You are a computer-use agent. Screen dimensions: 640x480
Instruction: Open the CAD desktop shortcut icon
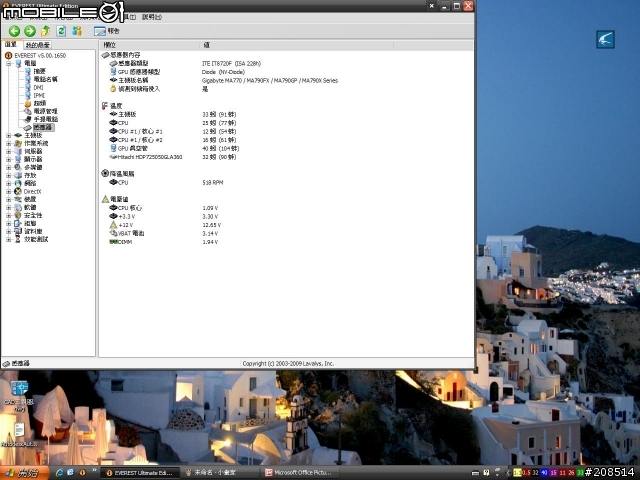coord(19,389)
